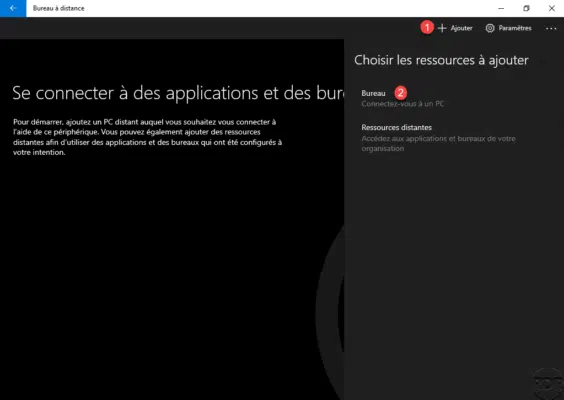Viewport: 564px width, 400px height.
Task: Click the blue back arrow button
Action: click(x=13, y=8)
